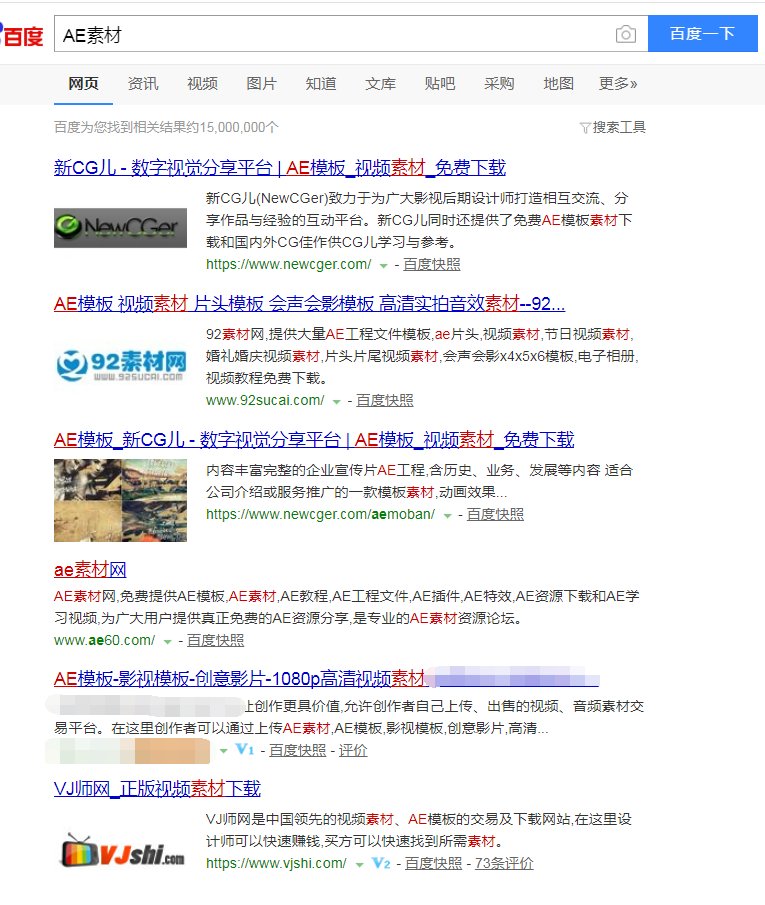Open https://www.newcger.com/ URL
This screenshot has width=765, height=905.
(x=289, y=264)
